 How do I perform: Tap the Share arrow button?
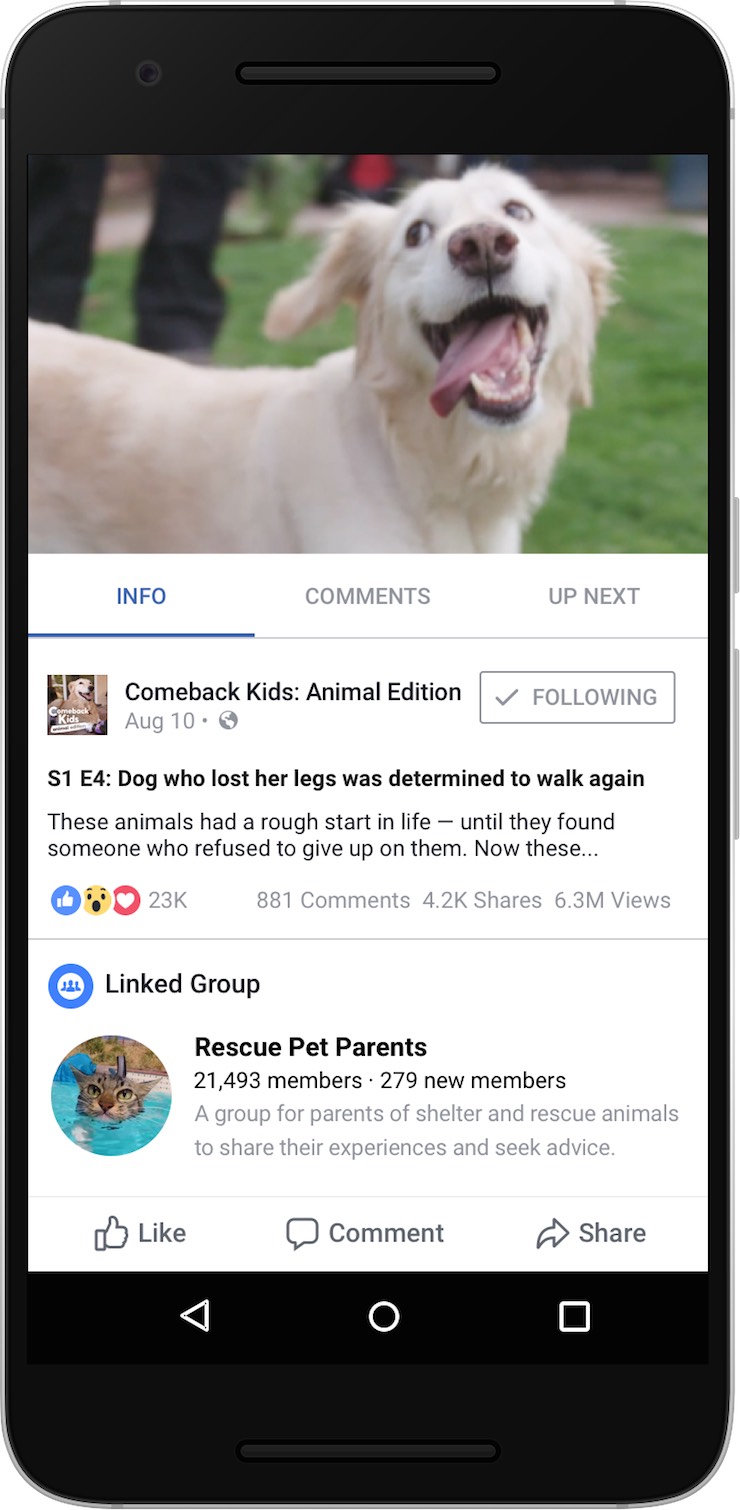point(591,1233)
